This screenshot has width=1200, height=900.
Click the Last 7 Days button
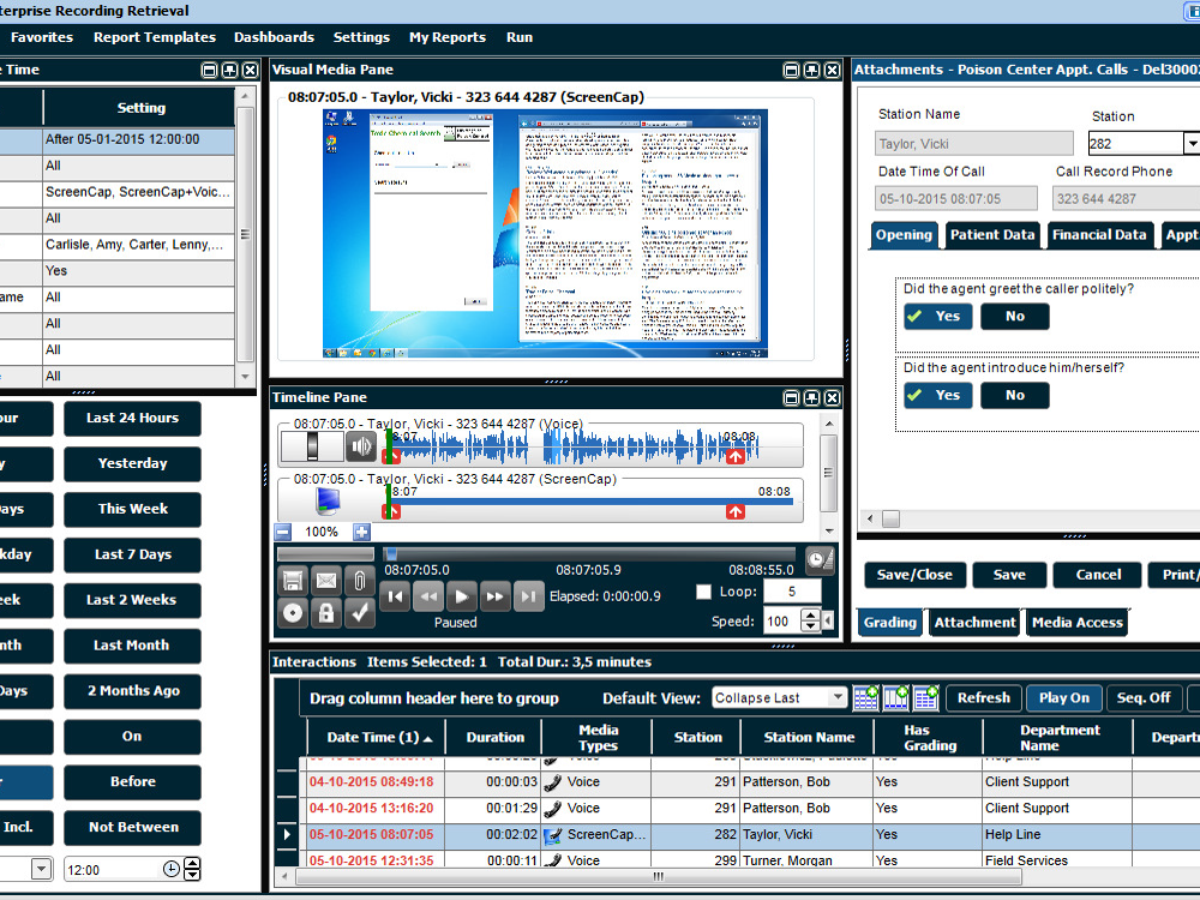tap(132, 555)
